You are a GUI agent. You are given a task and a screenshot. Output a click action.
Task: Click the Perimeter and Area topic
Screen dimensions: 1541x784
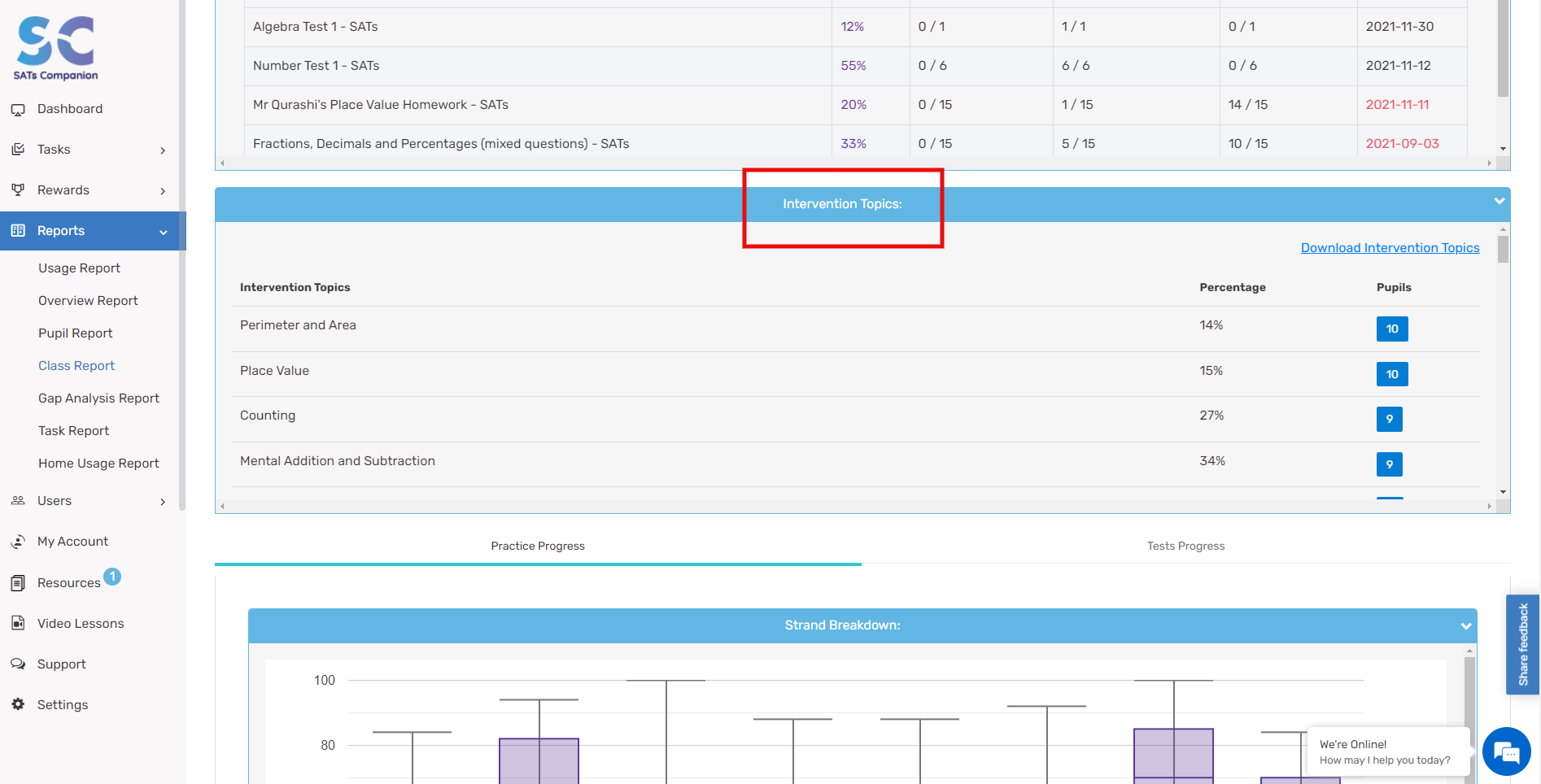point(298,325)
